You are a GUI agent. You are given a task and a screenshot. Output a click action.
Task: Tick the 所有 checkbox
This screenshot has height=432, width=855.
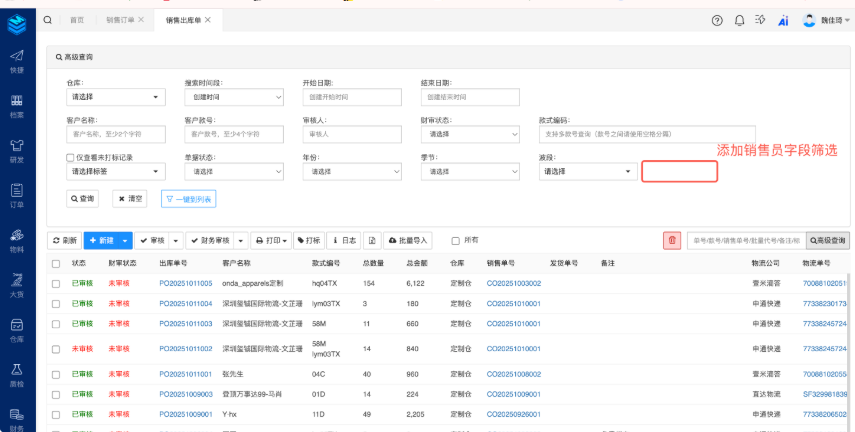coord(457,240)
